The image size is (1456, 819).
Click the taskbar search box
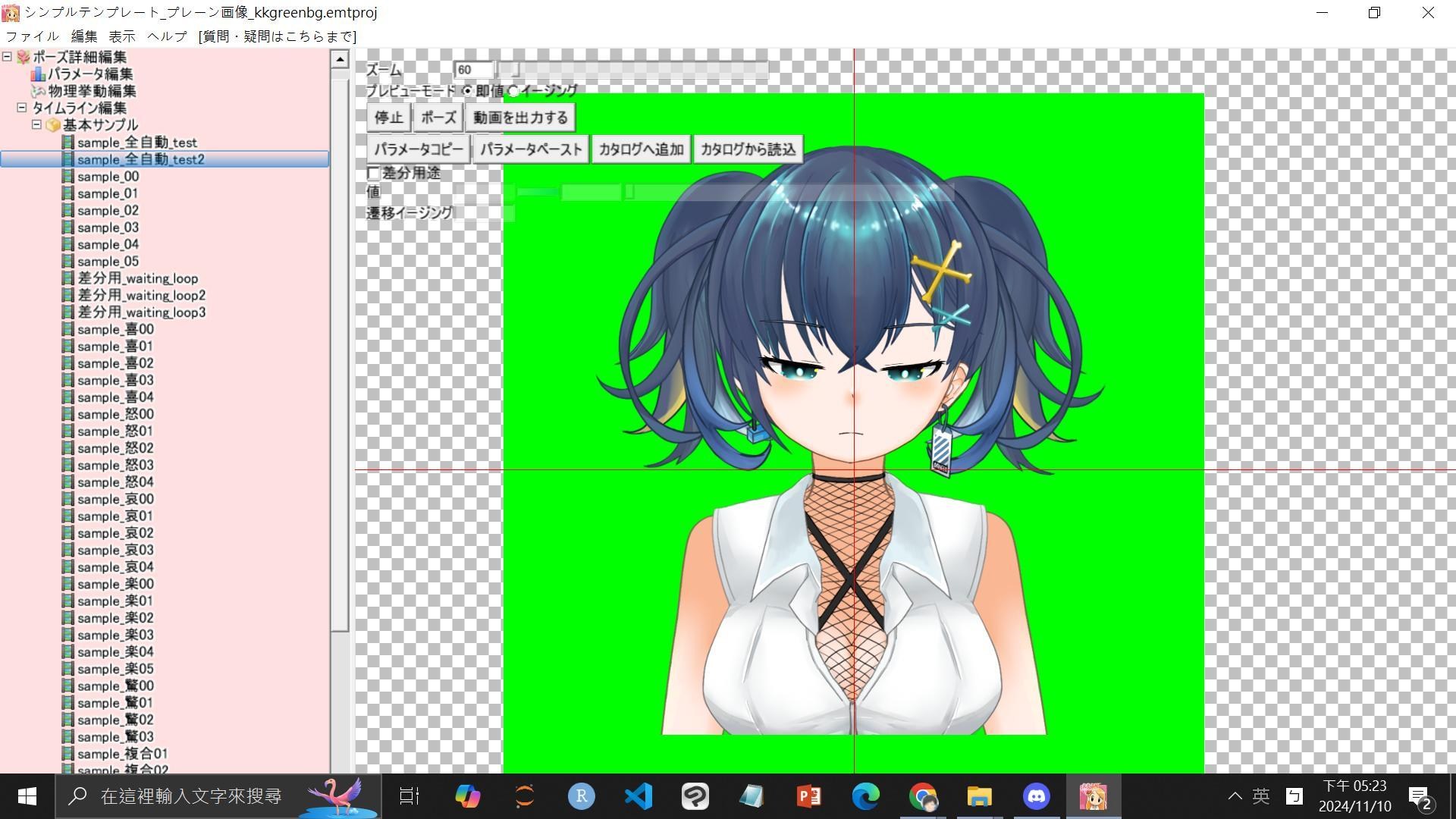tap(220, 796)
